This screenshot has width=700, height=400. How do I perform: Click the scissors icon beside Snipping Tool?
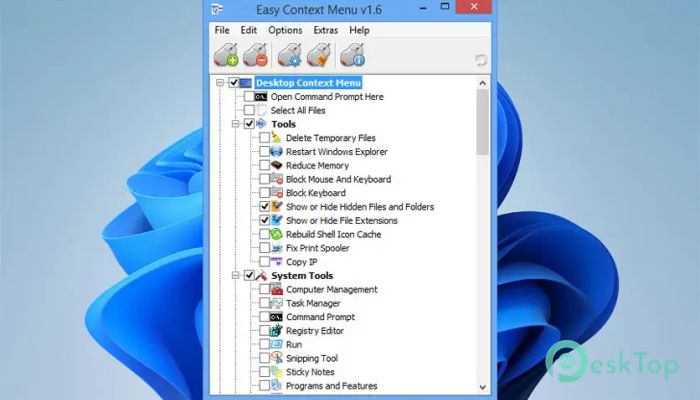[276, 358]
